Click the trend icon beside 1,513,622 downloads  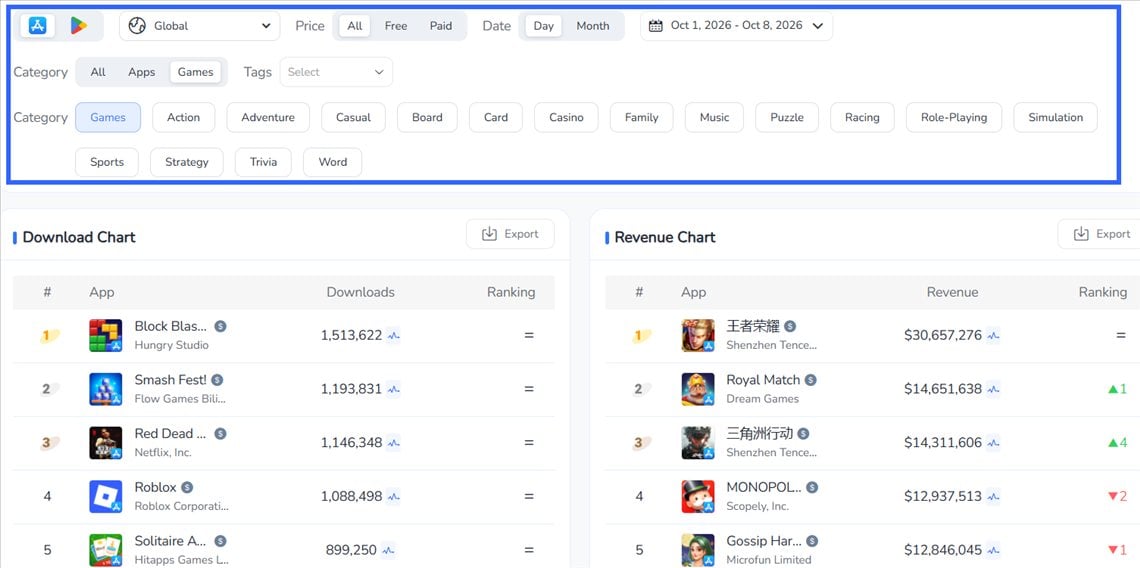pos(393,336)
